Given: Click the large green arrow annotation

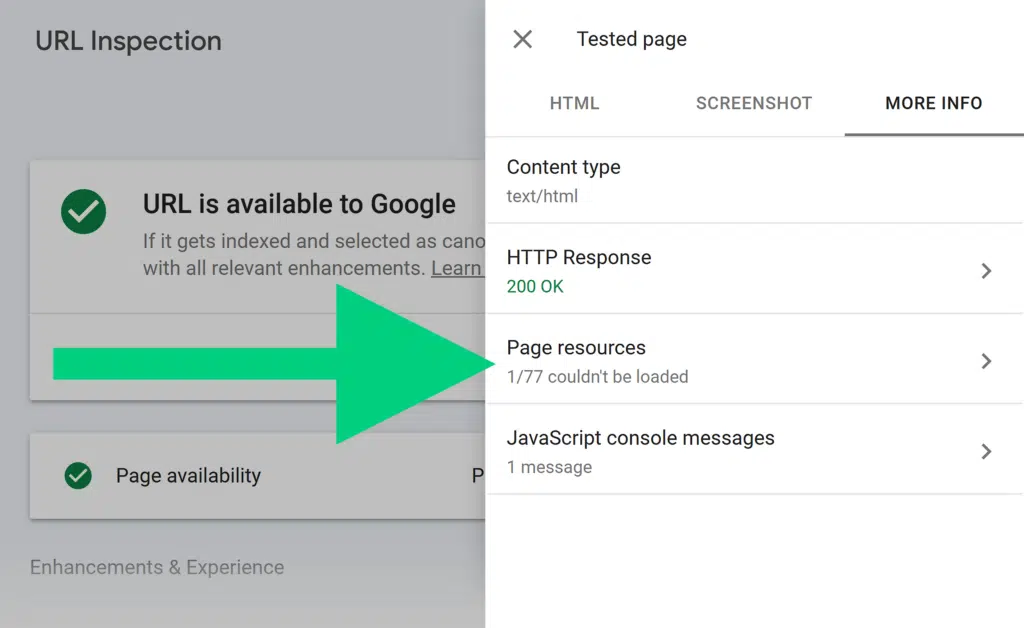Looking at the screenshot, I should (x=300, y=363).
